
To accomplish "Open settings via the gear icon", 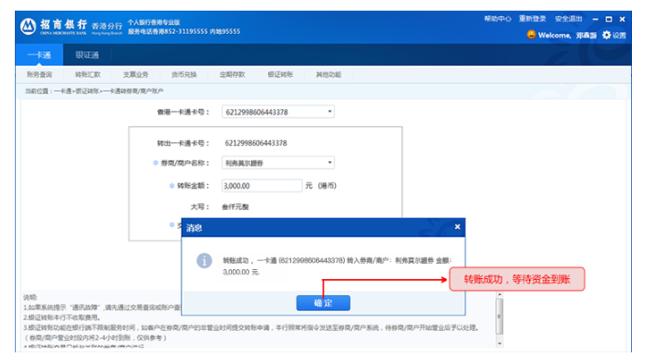I will 606,35.
